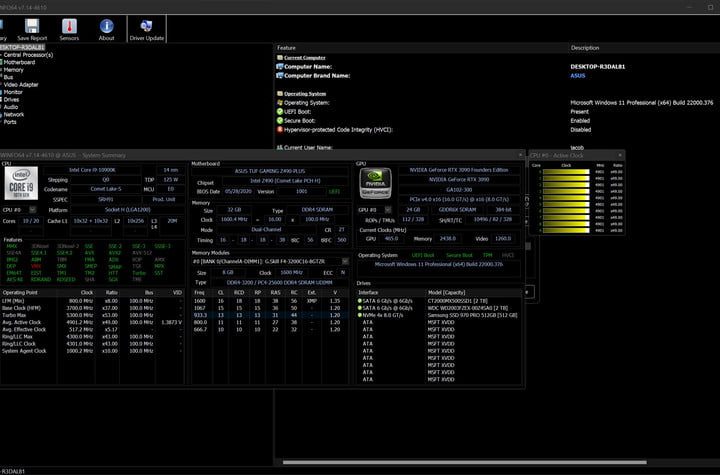
Task: Click the green Secure Boot check icon
Action: click(280, 121)
